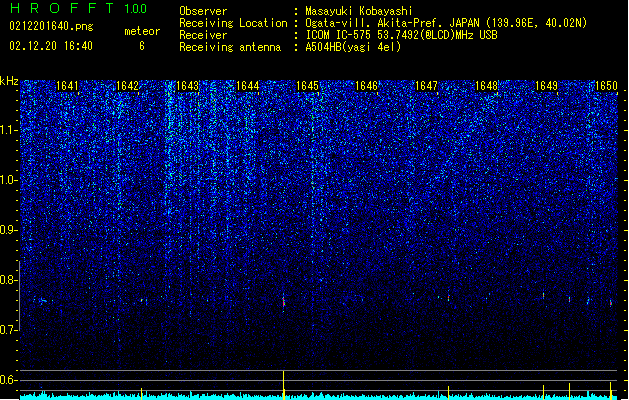Image resolution: width=629 pixels, height=400 pixels.
Task: Click the 1650 time axis label
Action: (x=606, y=86)
